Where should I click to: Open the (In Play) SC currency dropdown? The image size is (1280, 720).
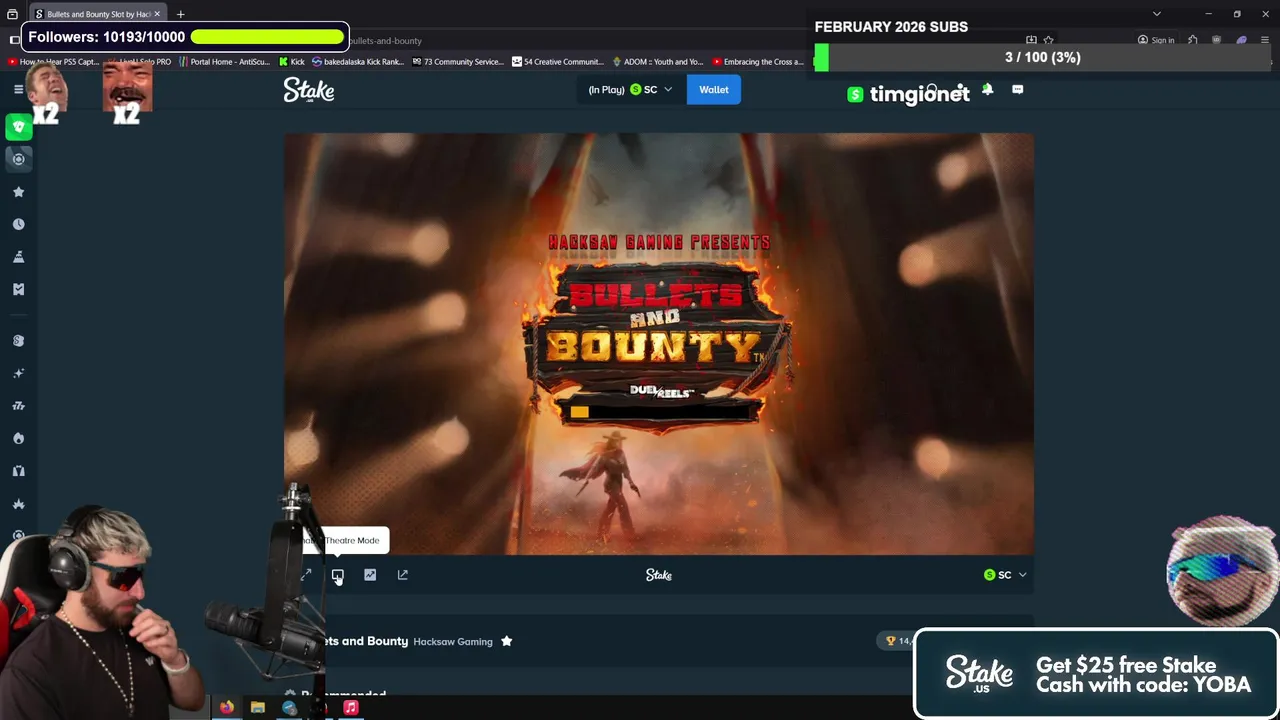pos(631,90)
